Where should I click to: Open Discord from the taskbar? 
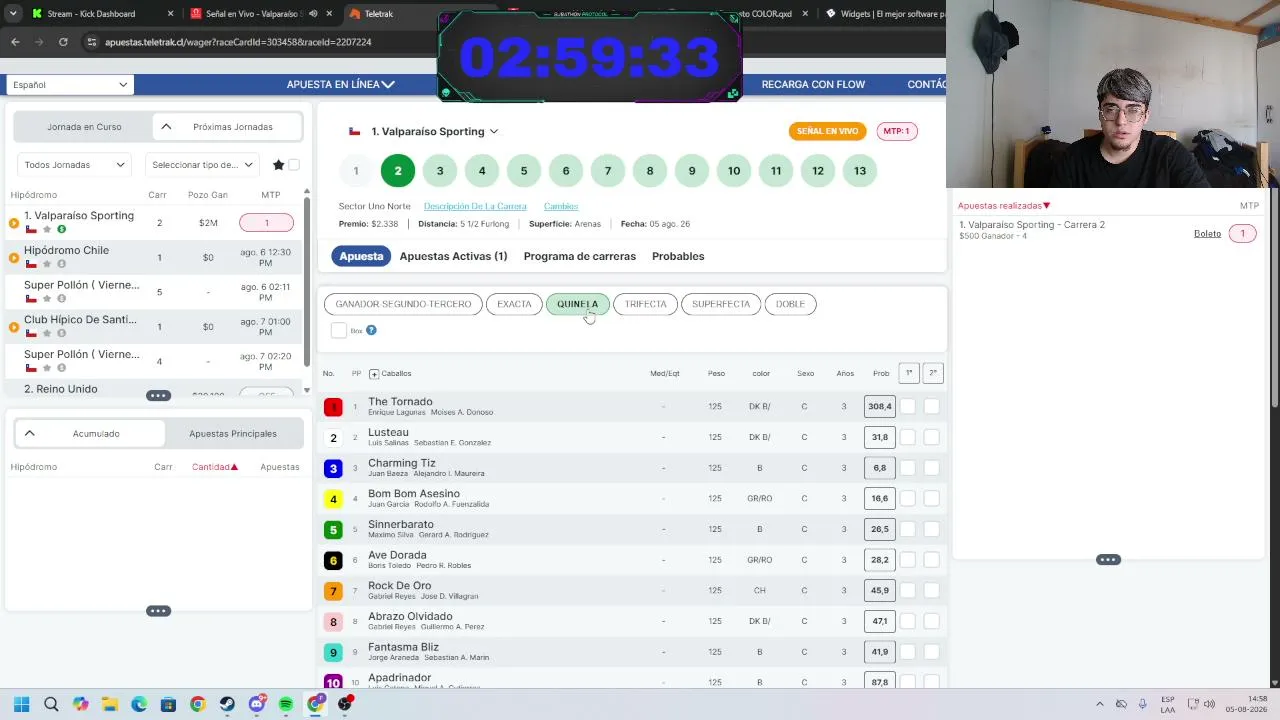pyautogui.click(x=257, y=704)
